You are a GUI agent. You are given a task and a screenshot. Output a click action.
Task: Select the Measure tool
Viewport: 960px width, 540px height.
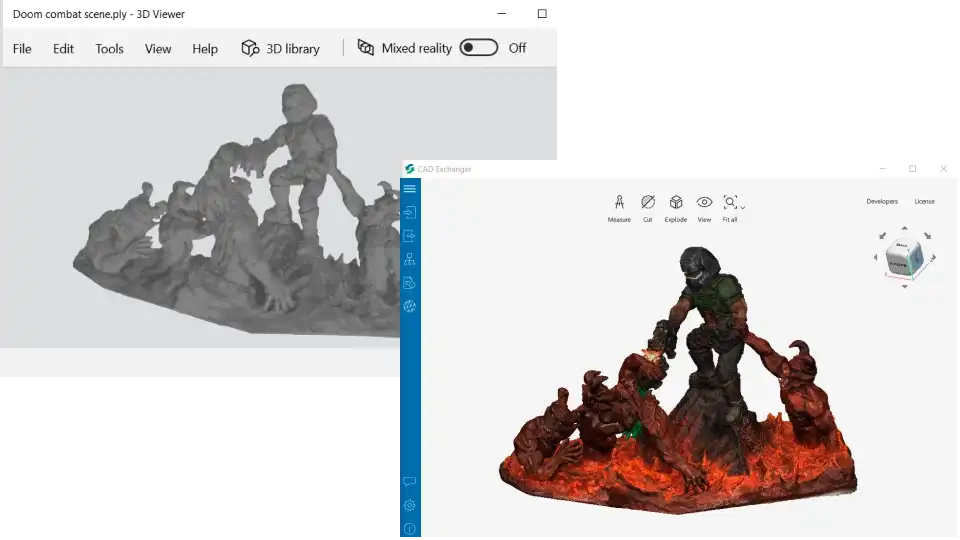pos(619,208)
